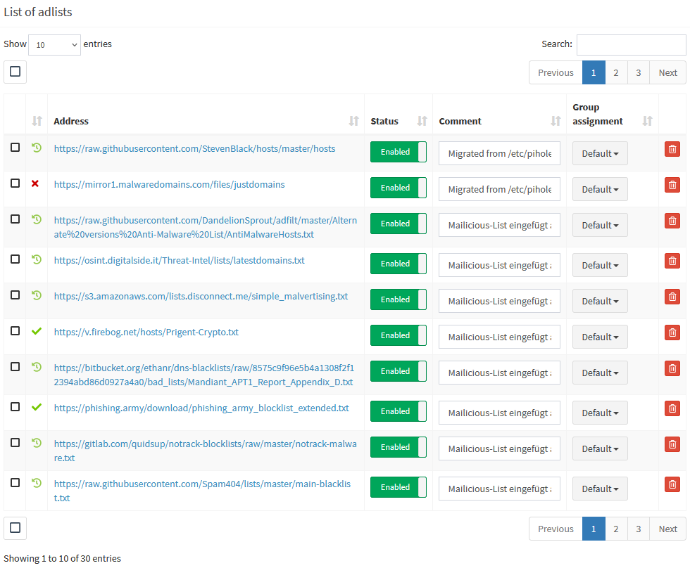Click red X status icon for malwaredomains
This screenshot has width=690, height=568.
click(36, 185)
